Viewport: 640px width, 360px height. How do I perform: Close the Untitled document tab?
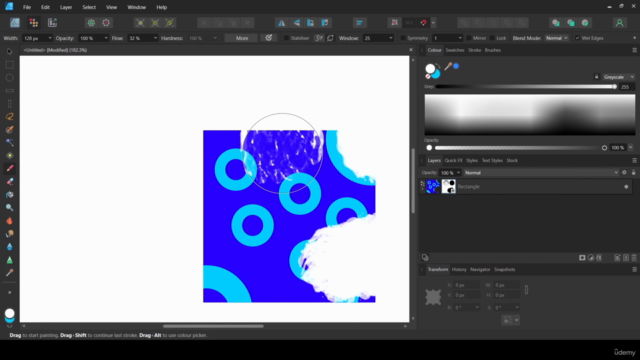tap(411, 50)
